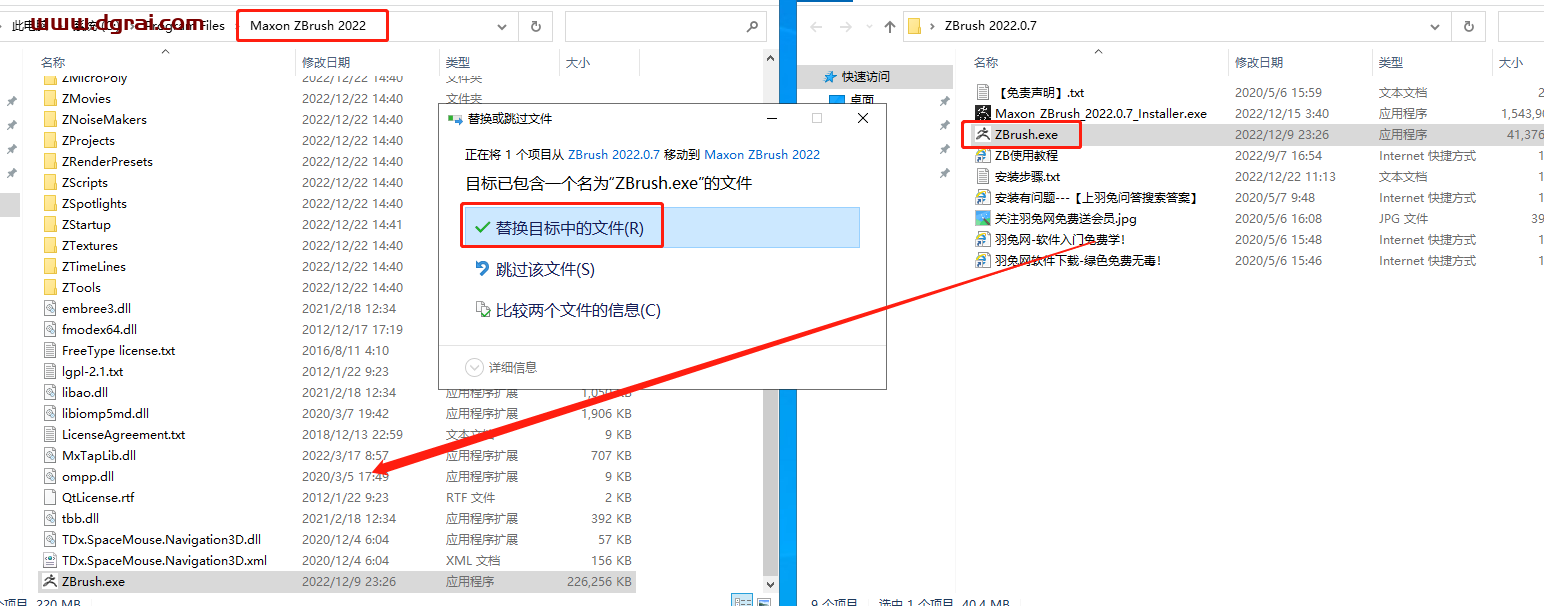
Task: Switch to large icons view in the left window
Action: click(x=765, y=600)
